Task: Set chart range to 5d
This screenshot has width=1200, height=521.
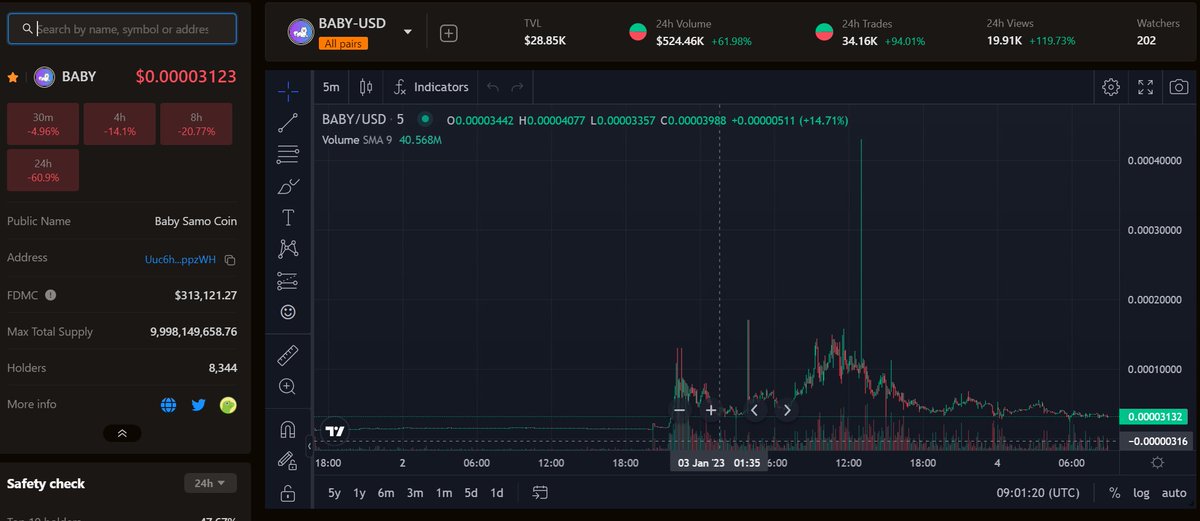Action: tap(470, 492)
